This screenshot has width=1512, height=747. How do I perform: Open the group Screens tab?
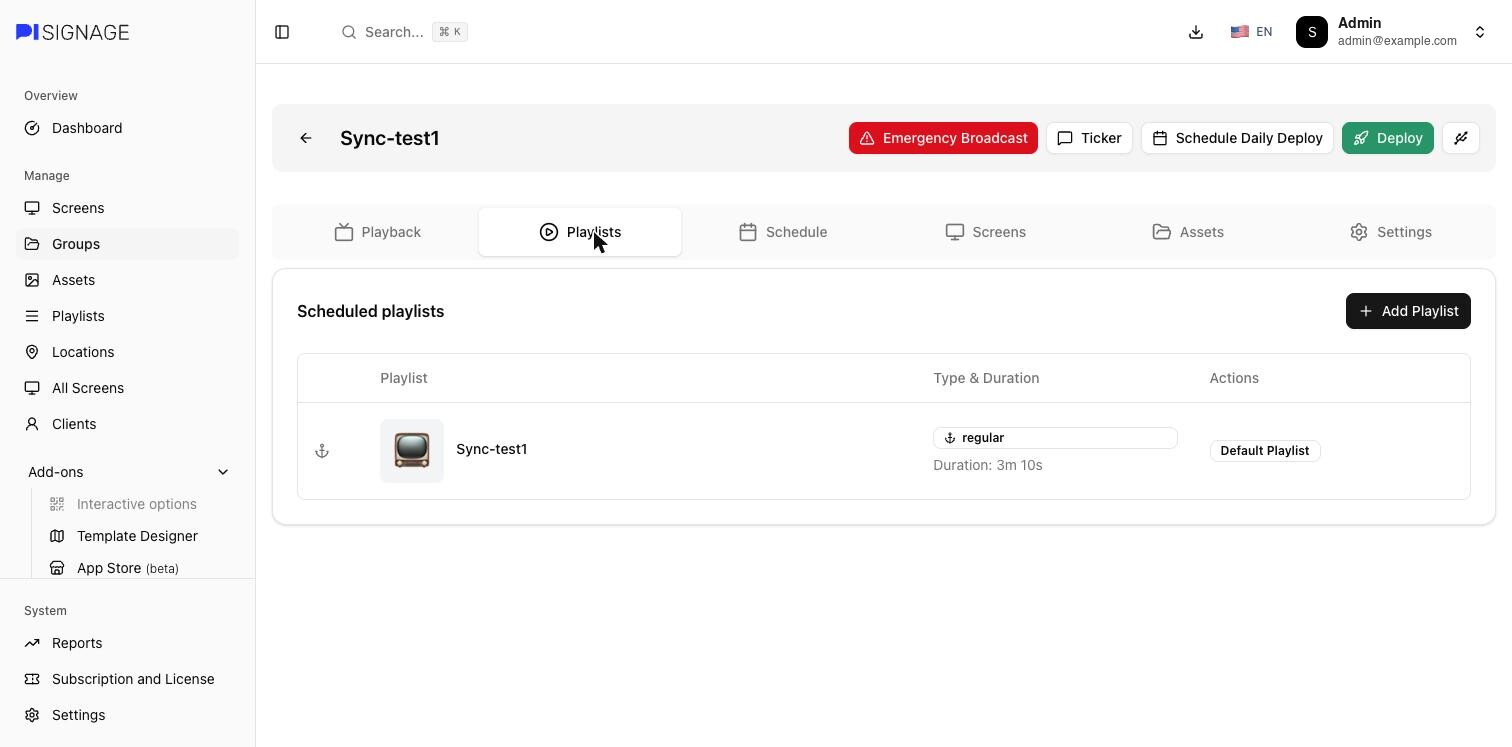986,232
